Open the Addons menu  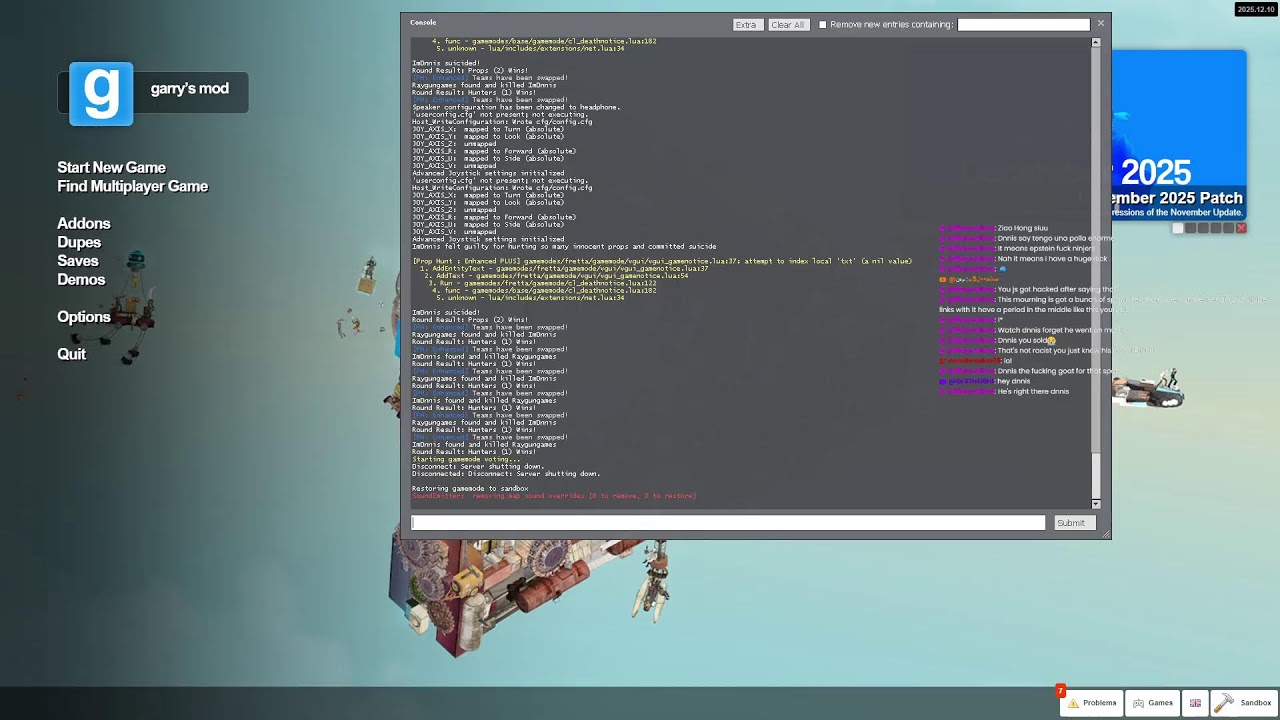pyautogui.click(x=84, y=223)
